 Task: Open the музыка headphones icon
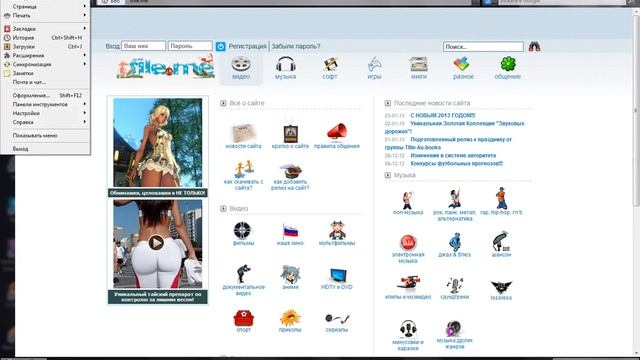(285, 64)
